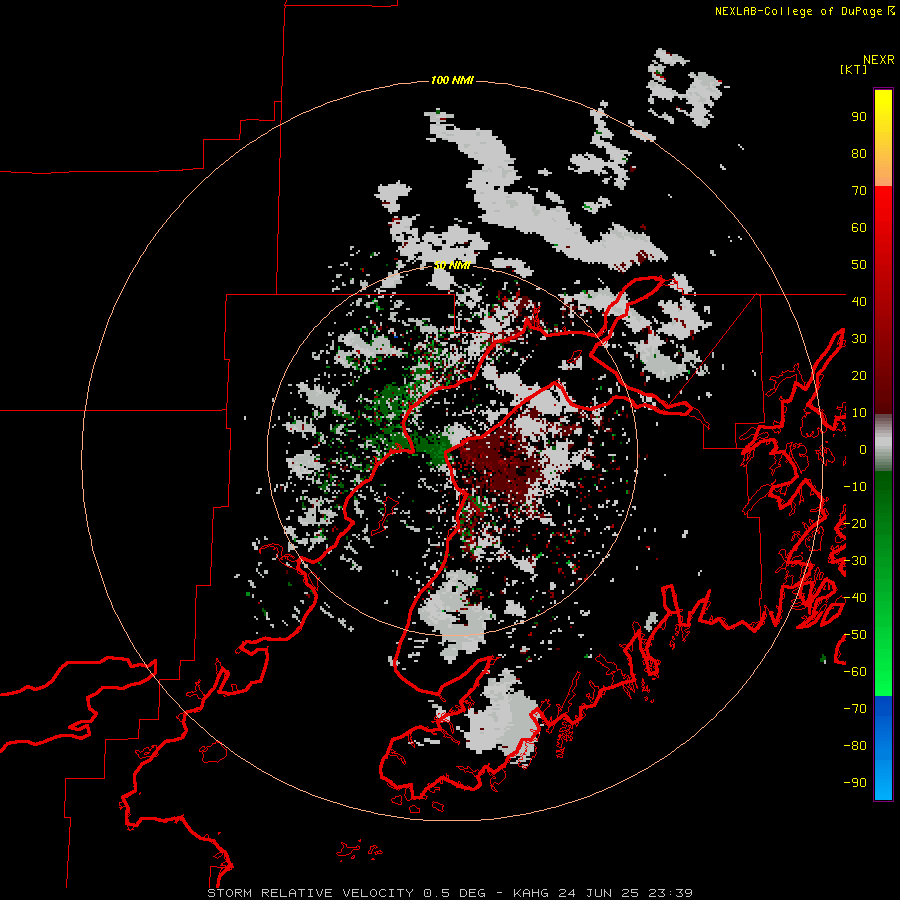Click the -20 value on the velocity scale

coord(855,523)
